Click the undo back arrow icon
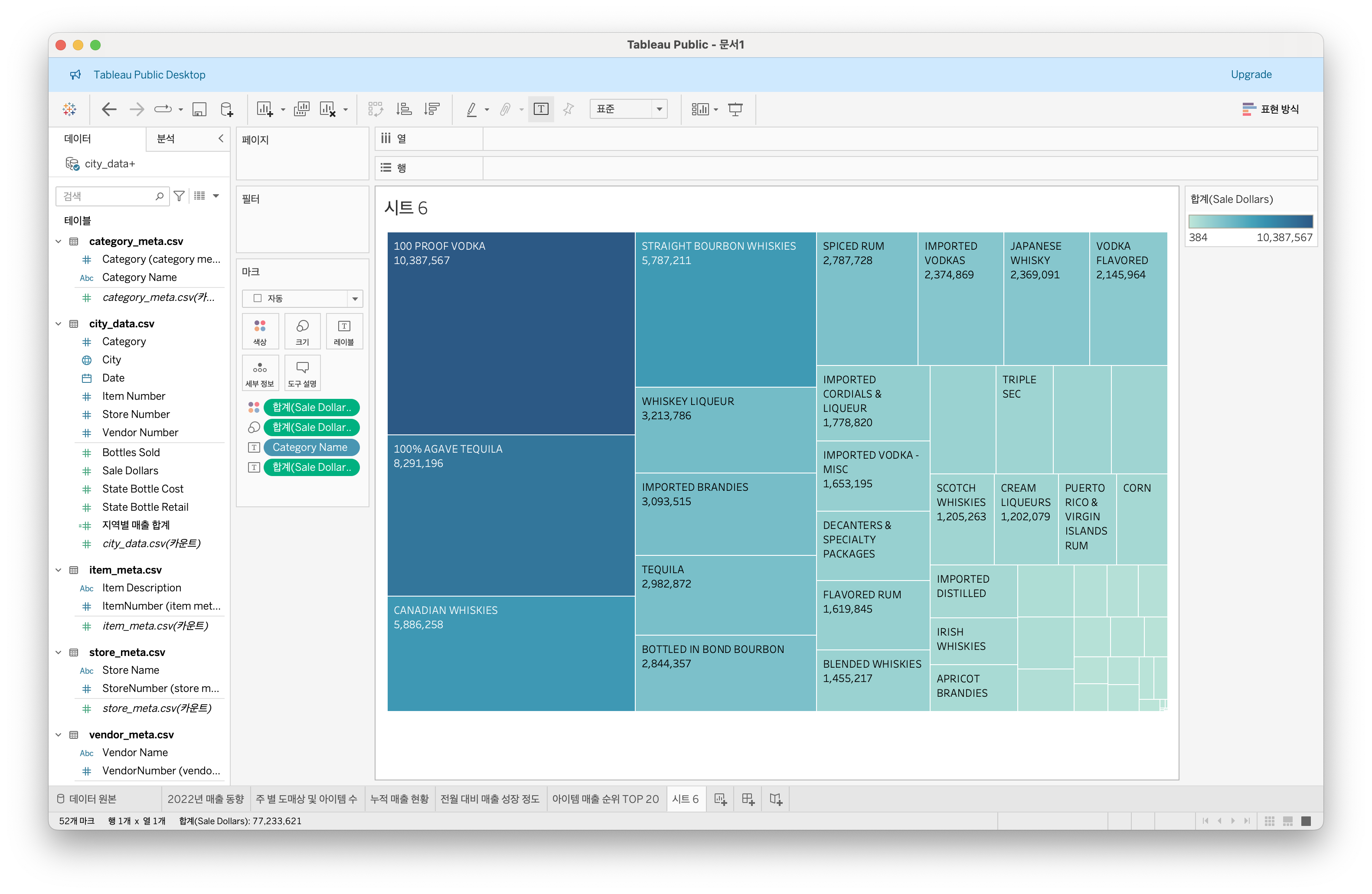The height and width of the screenshot is (894, 1372). point(109,109)
